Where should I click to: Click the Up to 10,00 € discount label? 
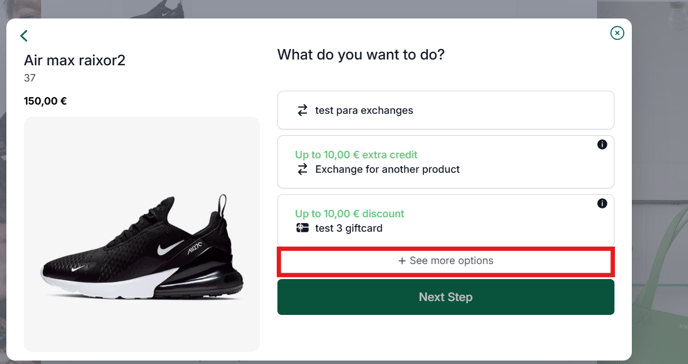point(349,214)
